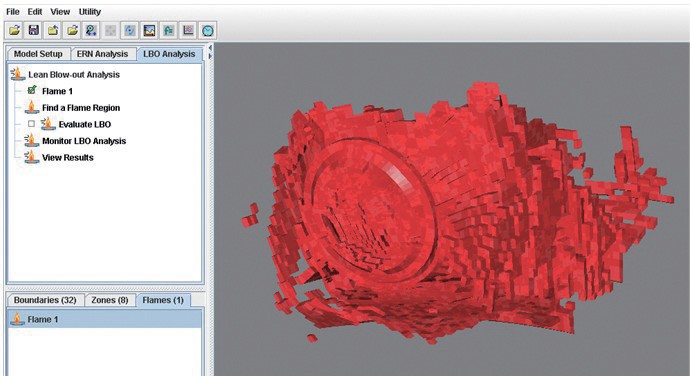Select Find a Flame Region item
The height and width of the screenshot is (376, 691).
click(81, 108)
